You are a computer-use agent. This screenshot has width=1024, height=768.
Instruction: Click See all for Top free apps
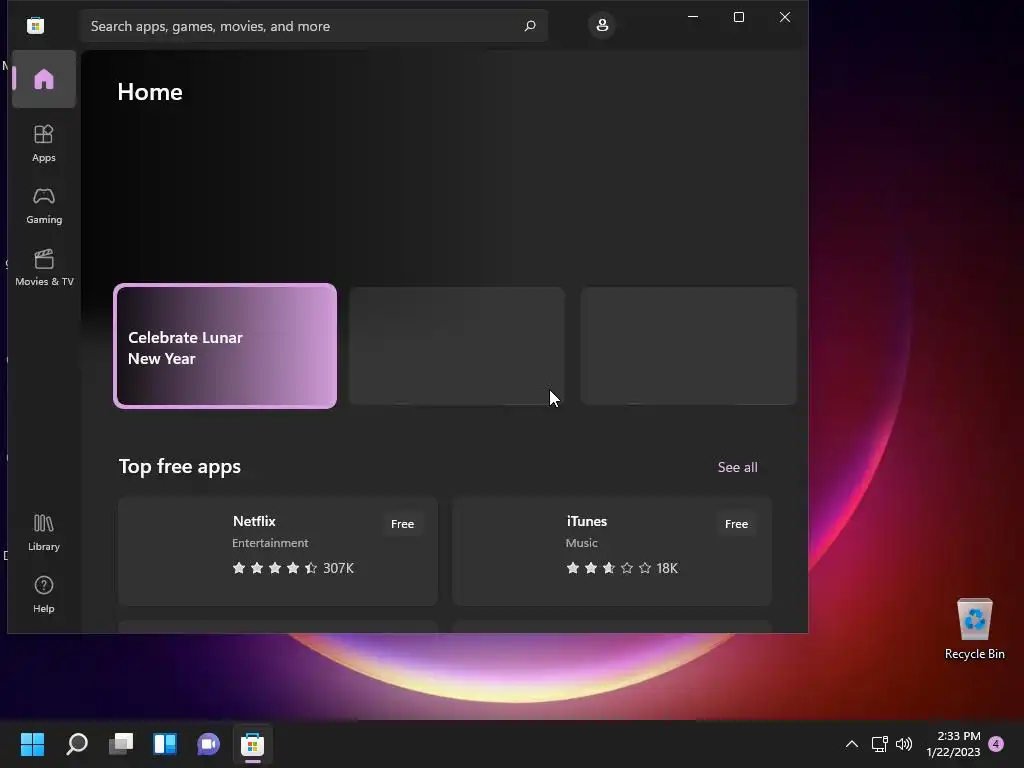[737, 467]
